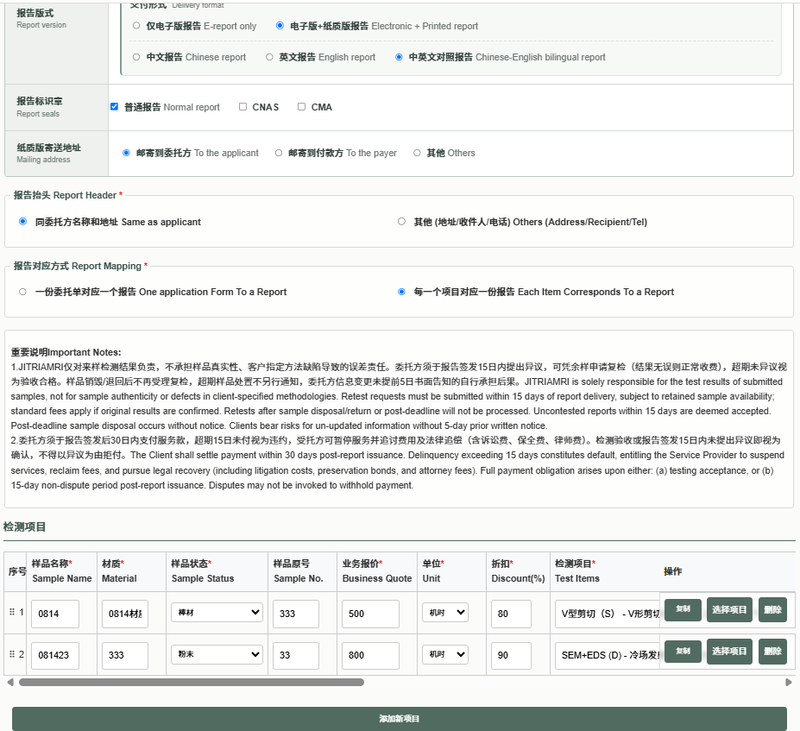Enable the CMA seal checkbox
800x731 pixels.
pyautogui.click(x=302, y=107)
